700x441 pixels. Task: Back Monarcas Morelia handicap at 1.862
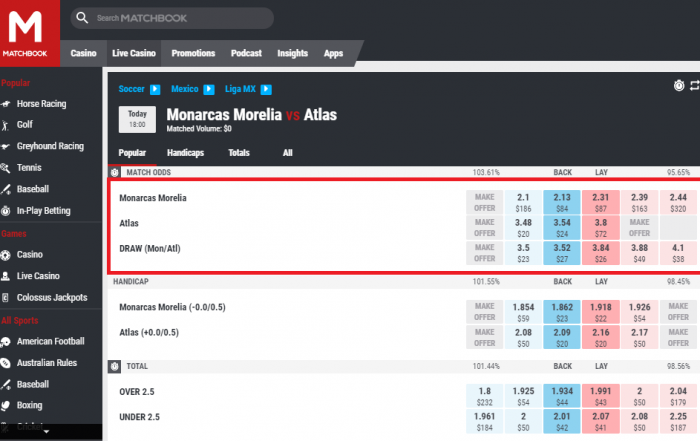(x=562, y=312)
